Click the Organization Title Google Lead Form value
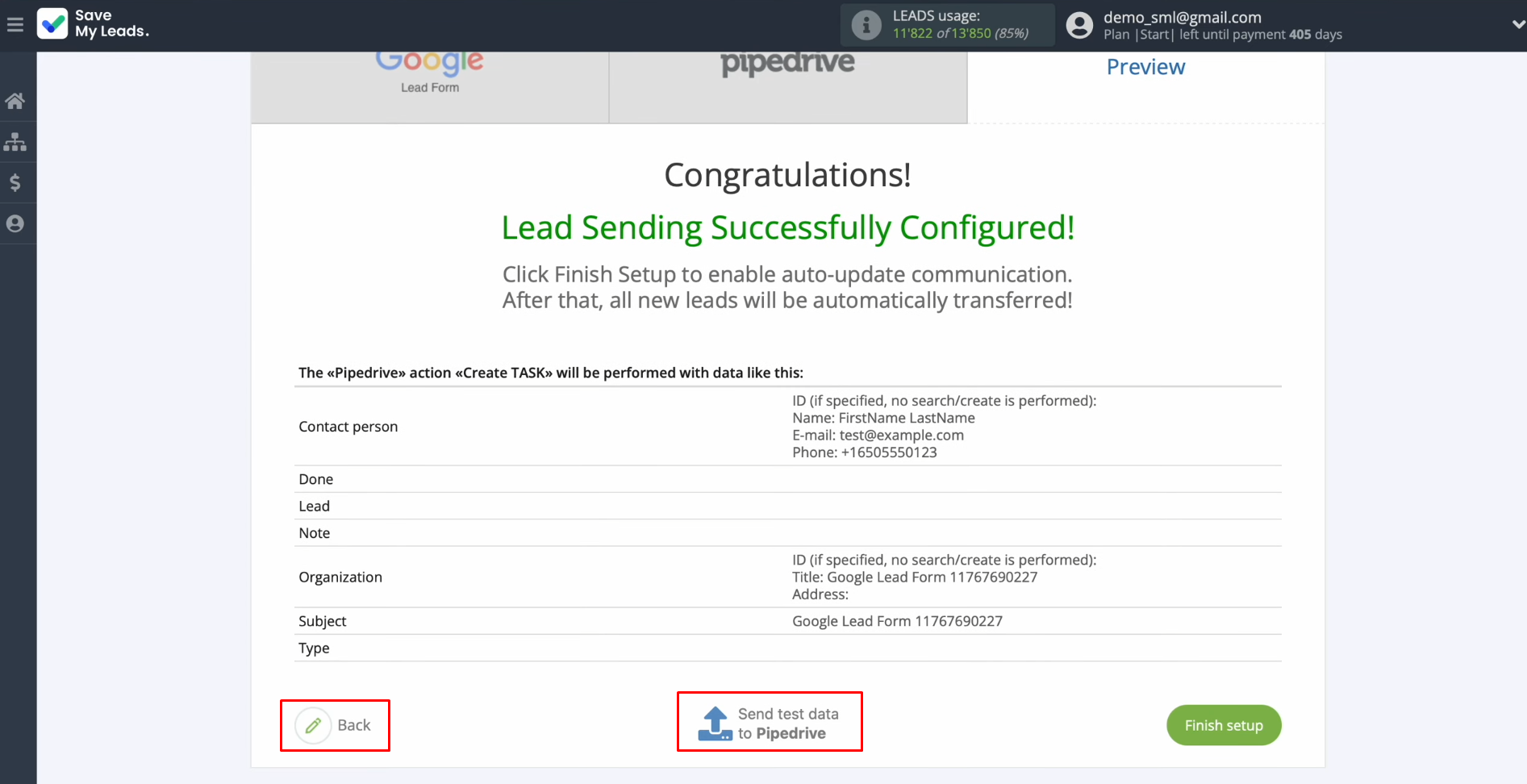1527x784 pixels. coord(915,577)
